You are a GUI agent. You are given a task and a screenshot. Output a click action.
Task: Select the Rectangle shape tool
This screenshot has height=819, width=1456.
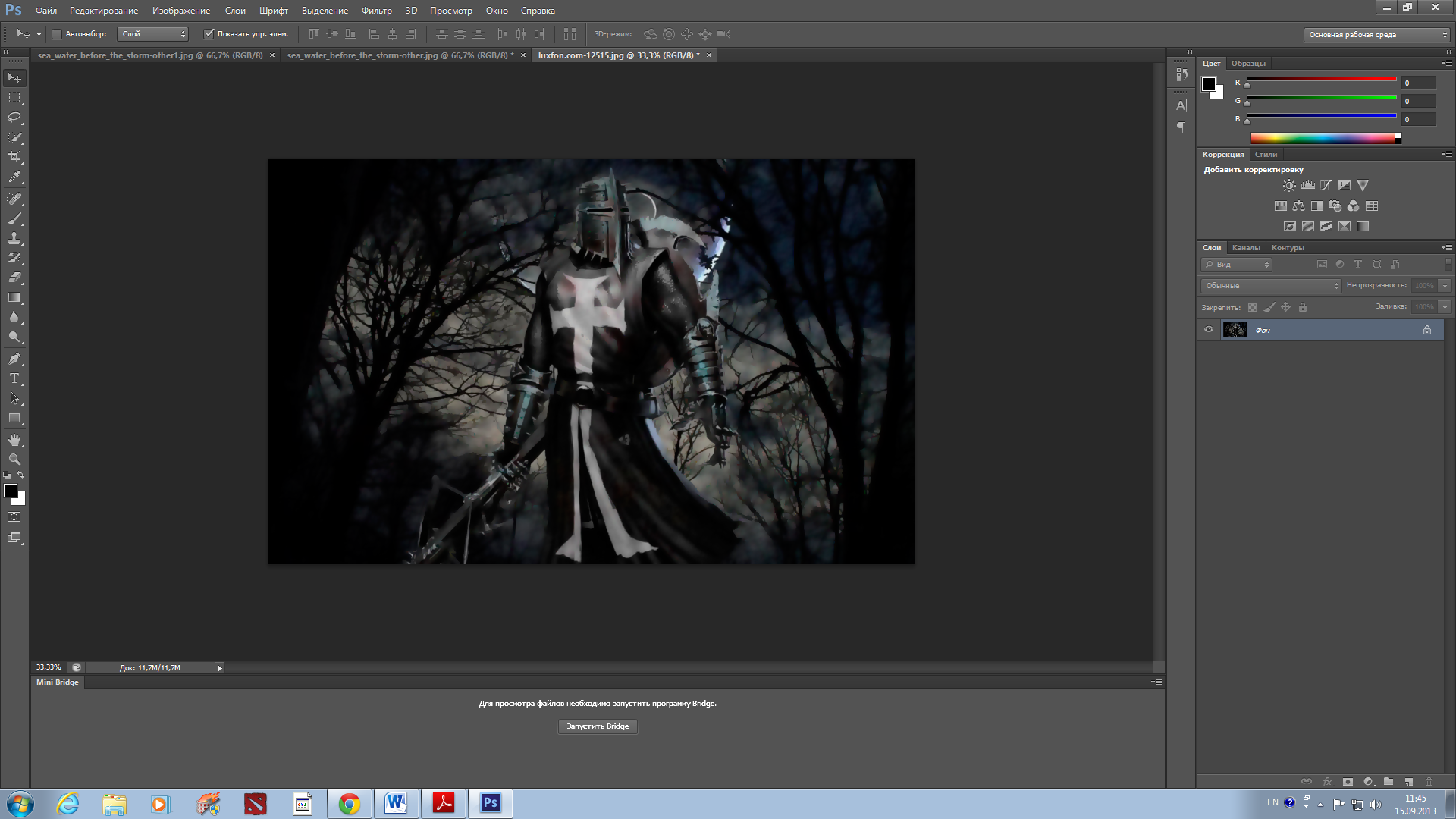[x=14, y=419]
